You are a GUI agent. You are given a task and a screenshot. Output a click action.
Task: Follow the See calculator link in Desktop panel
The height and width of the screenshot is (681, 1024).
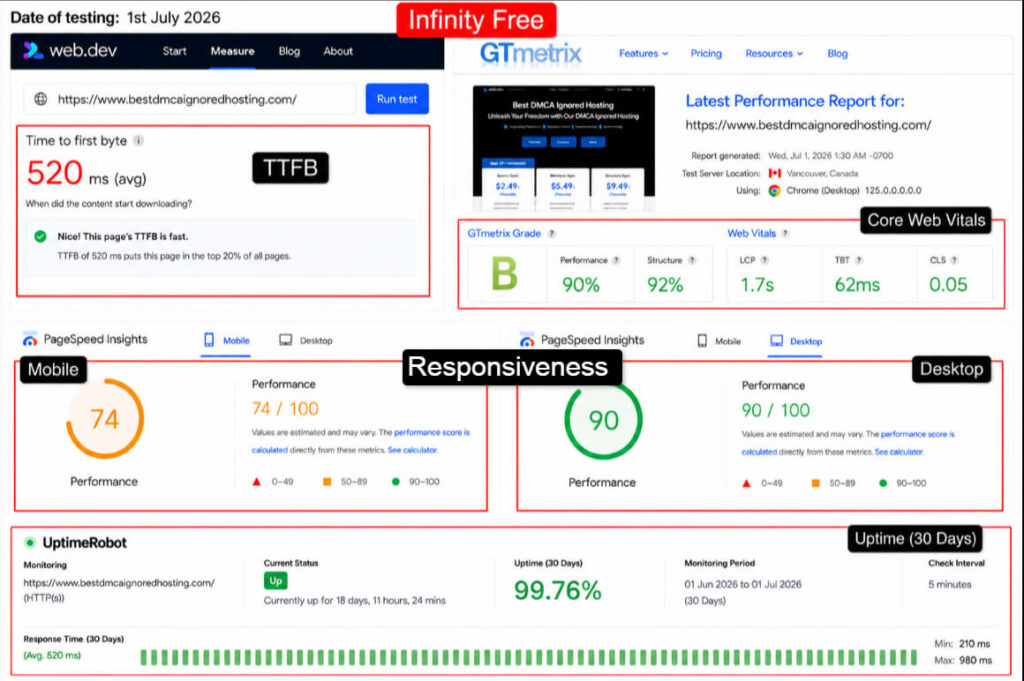[x=899, y=452]
